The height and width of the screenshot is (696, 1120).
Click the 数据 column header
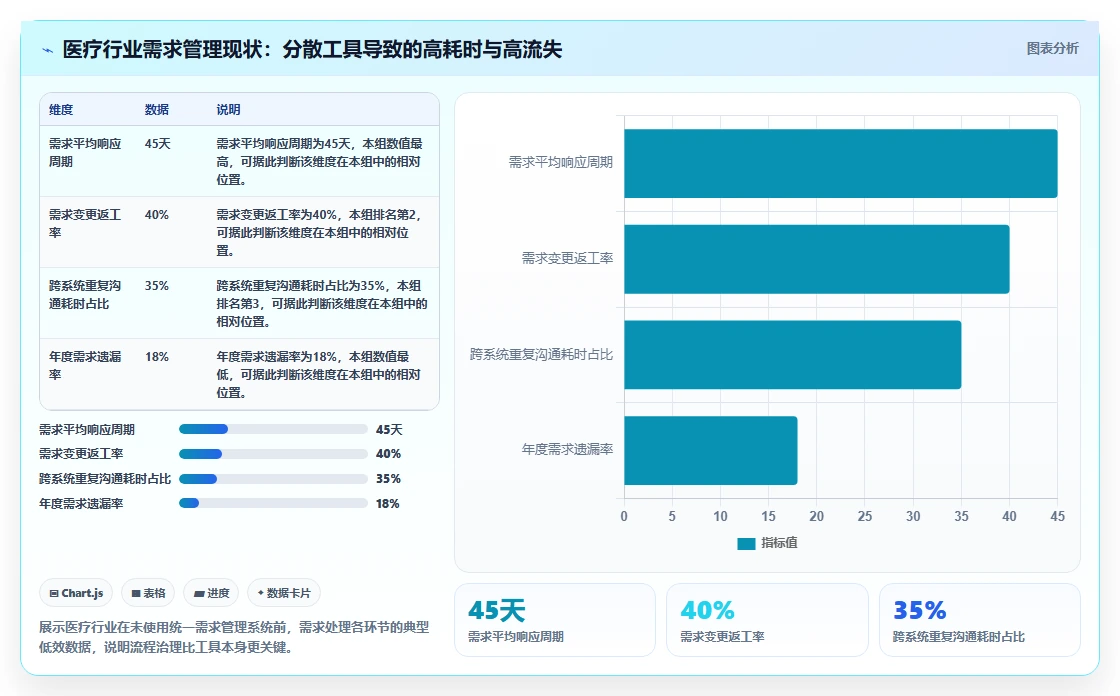156,109
